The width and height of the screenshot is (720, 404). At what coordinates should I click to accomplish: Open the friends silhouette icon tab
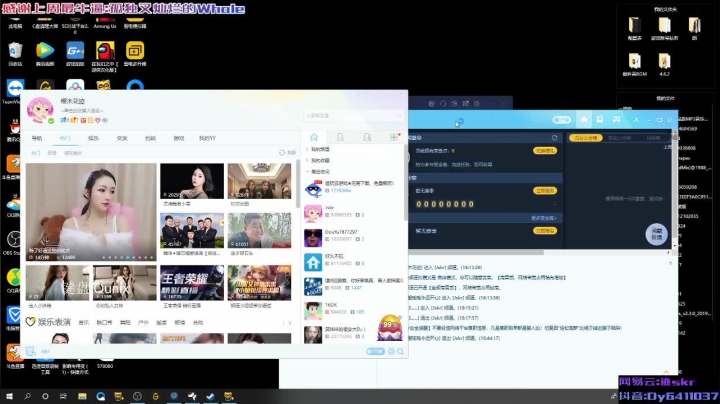pyautogui.click(x=340, y=137)
